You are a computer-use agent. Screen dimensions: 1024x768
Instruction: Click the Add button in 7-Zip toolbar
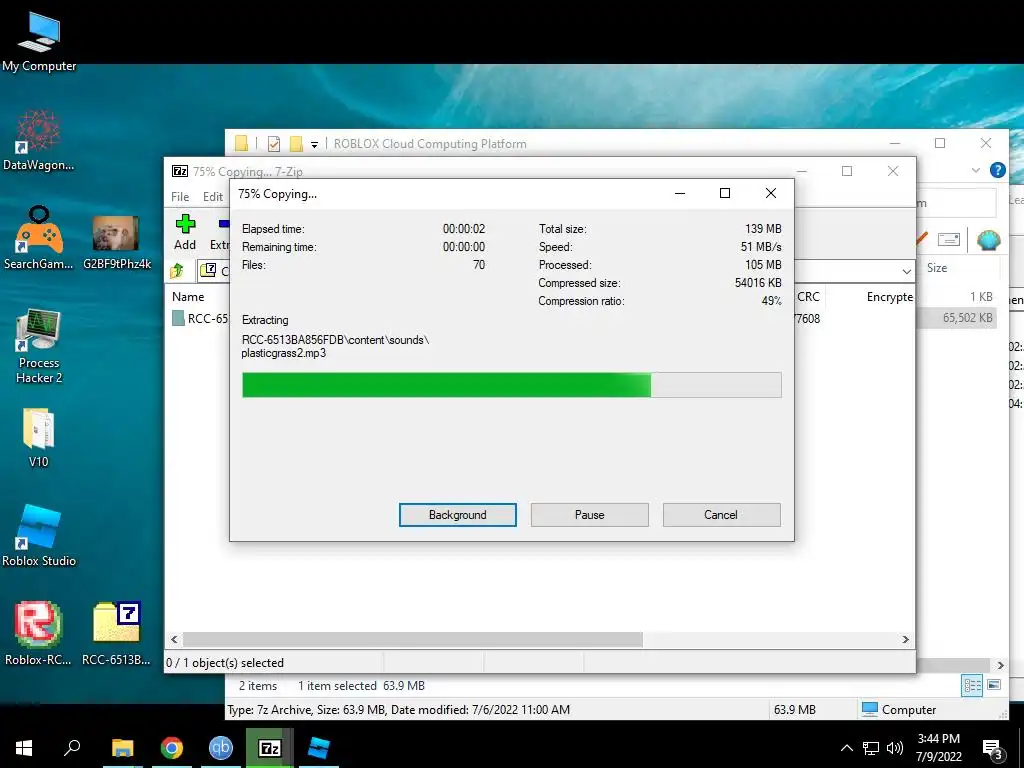point(185,233)
